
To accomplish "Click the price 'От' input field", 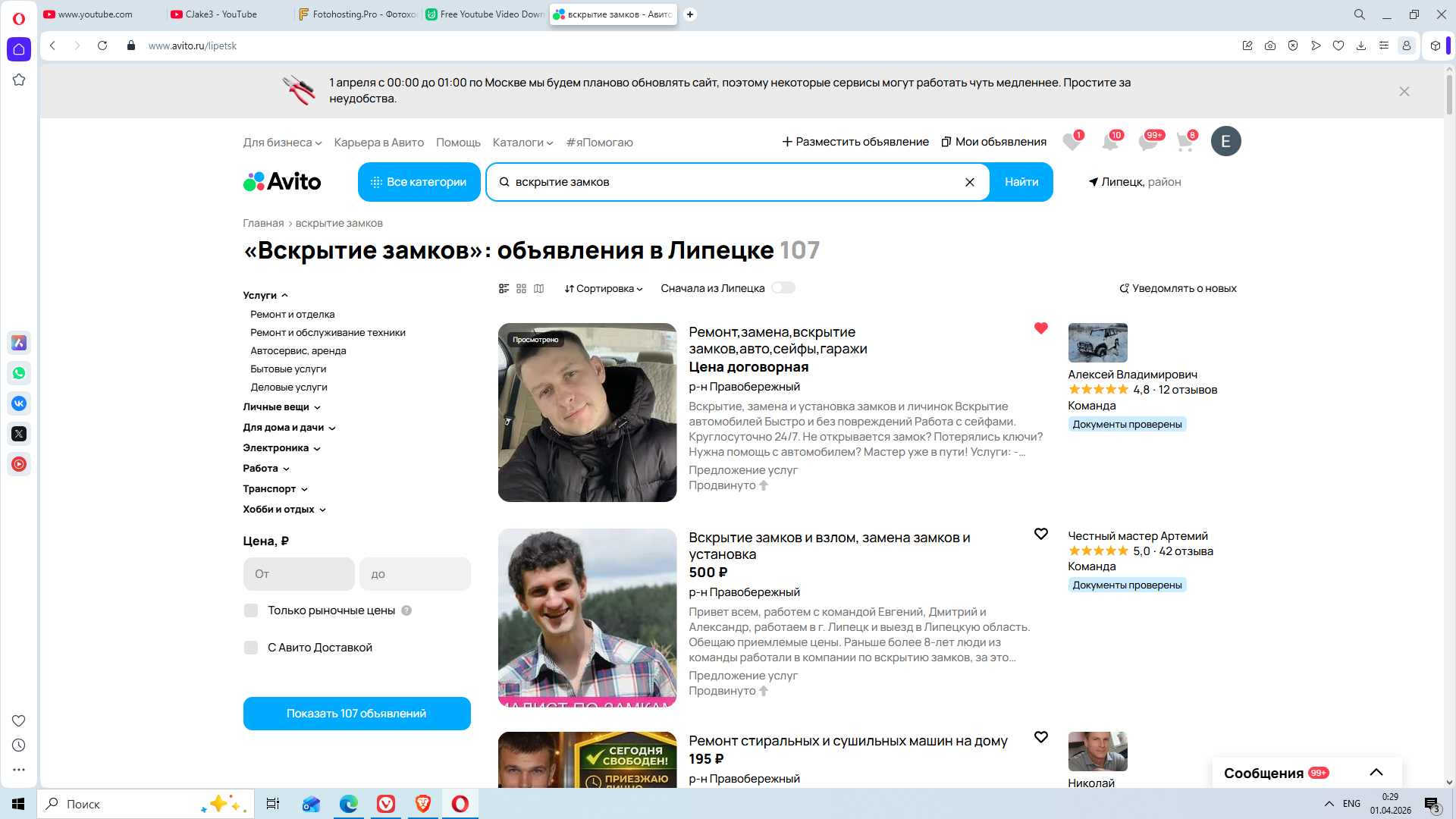I will 299,574.
